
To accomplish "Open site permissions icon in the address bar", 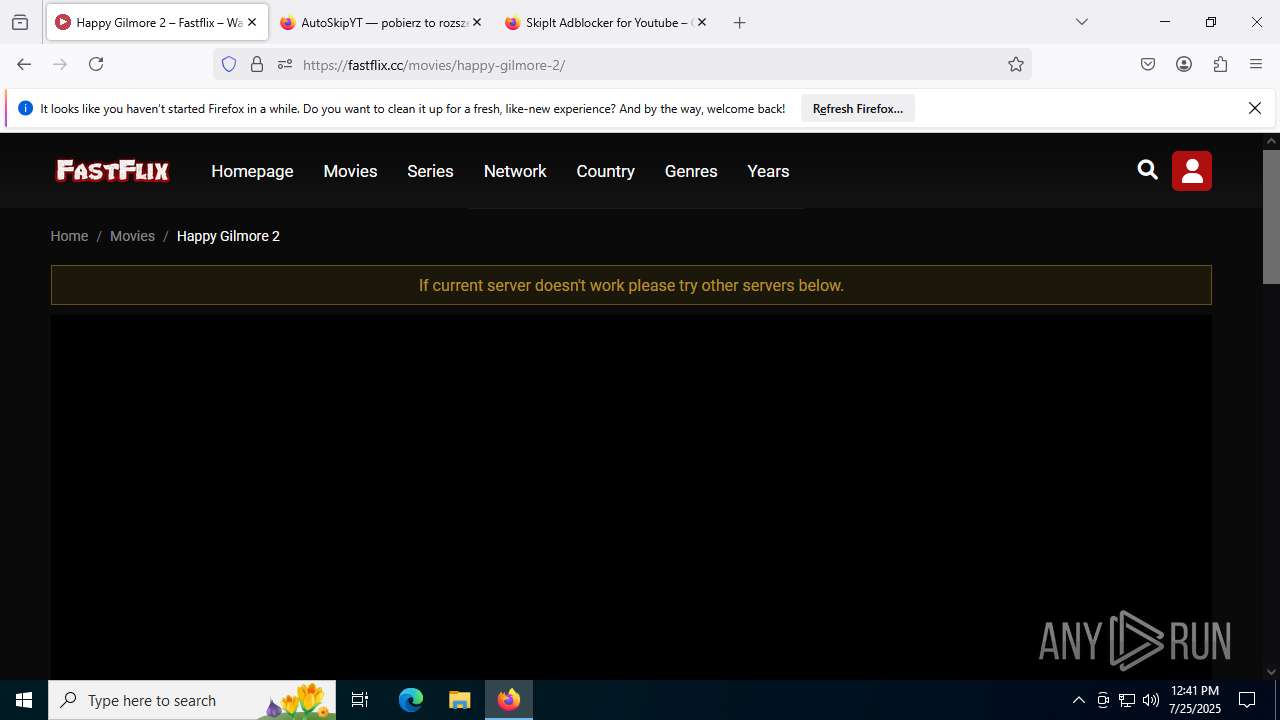I will [285, 64].
